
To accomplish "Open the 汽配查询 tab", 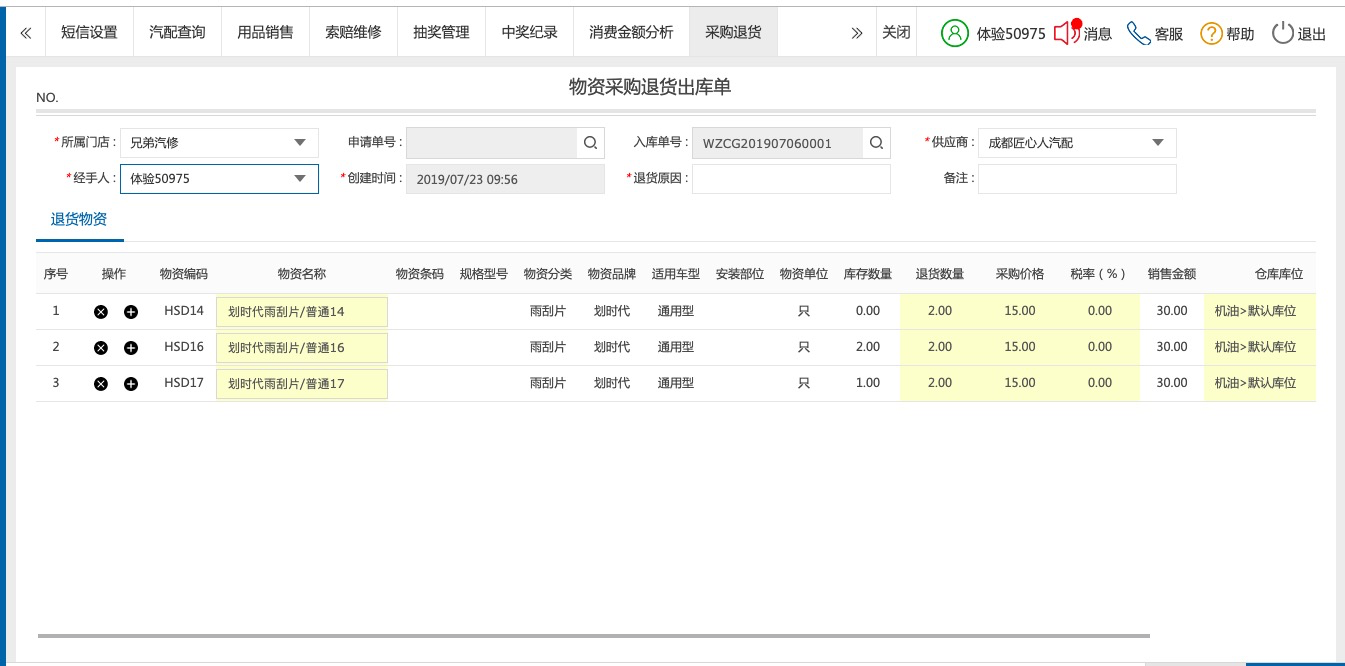I will tap(177, 32).
